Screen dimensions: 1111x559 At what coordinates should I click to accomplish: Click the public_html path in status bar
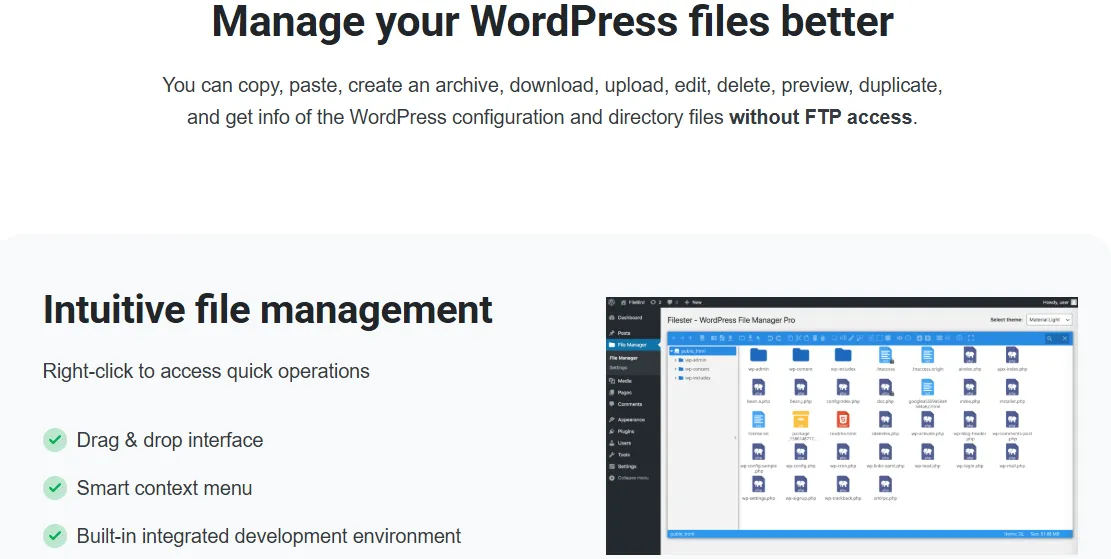click(680, 533)
